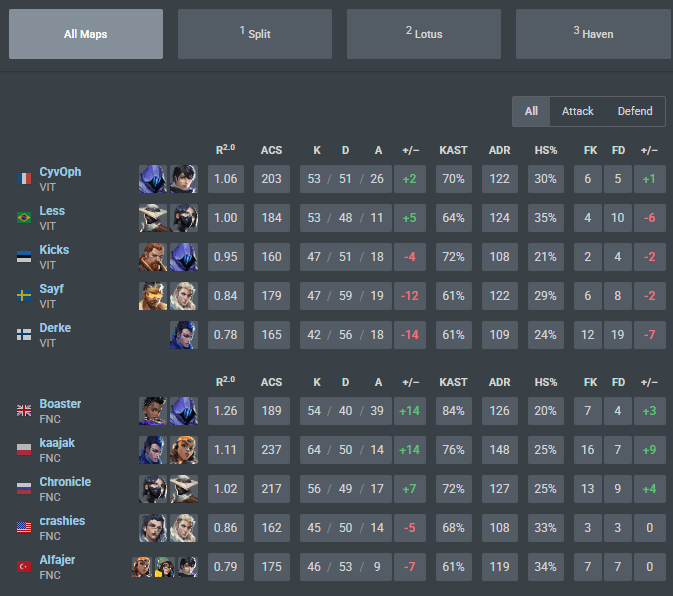Click Boaster's rating 1.26 stat cell
The image size is (673, 596).
[x=226, y=411]
